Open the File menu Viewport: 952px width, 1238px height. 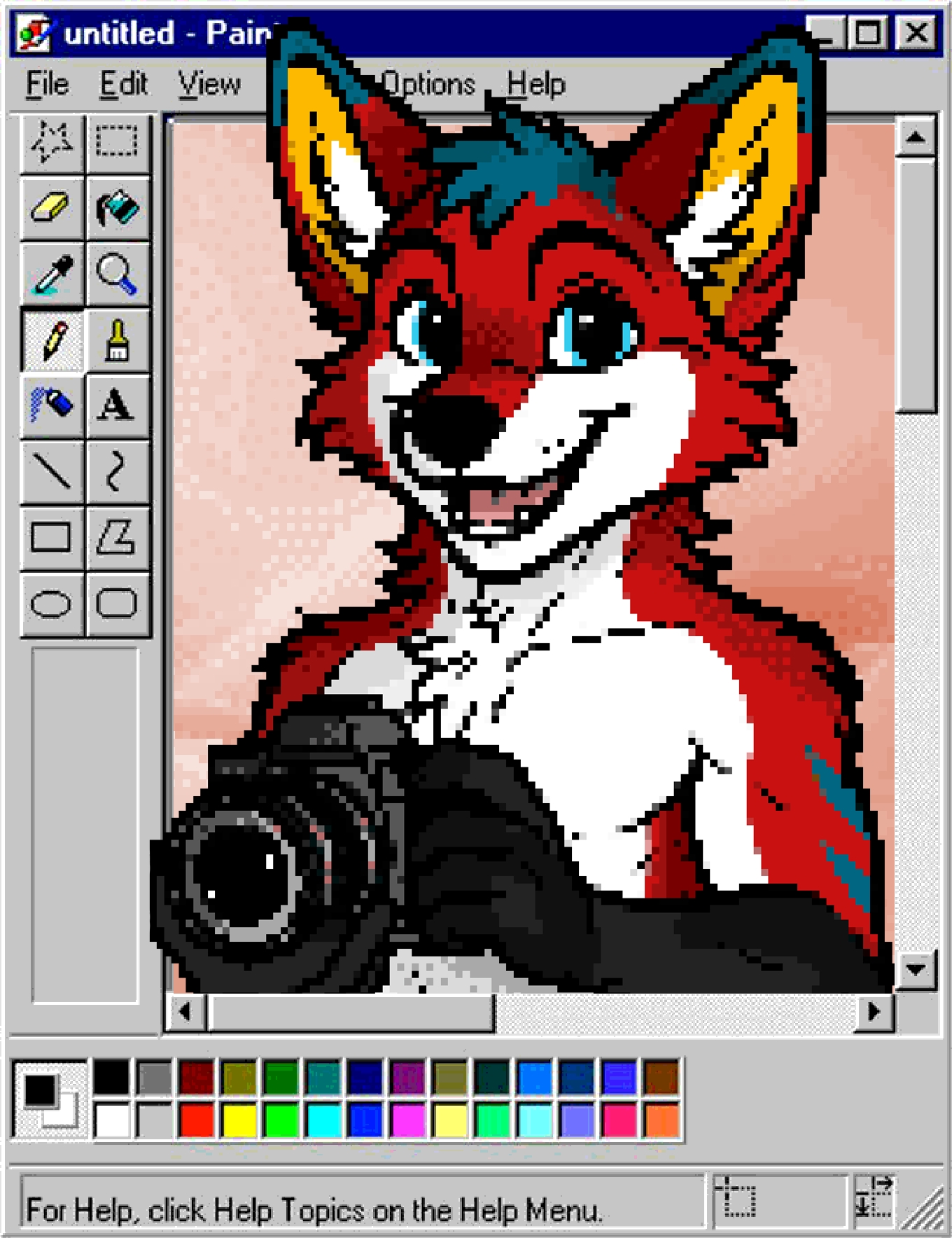48,84
